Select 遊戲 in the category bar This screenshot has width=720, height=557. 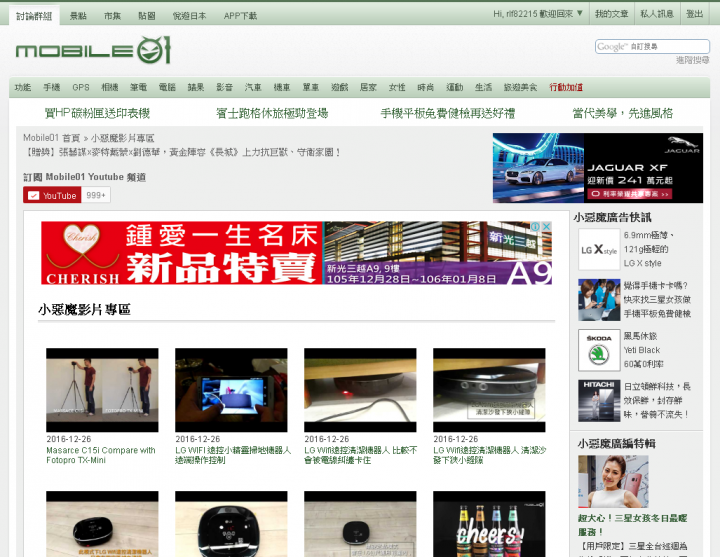(x=340, y=87)
